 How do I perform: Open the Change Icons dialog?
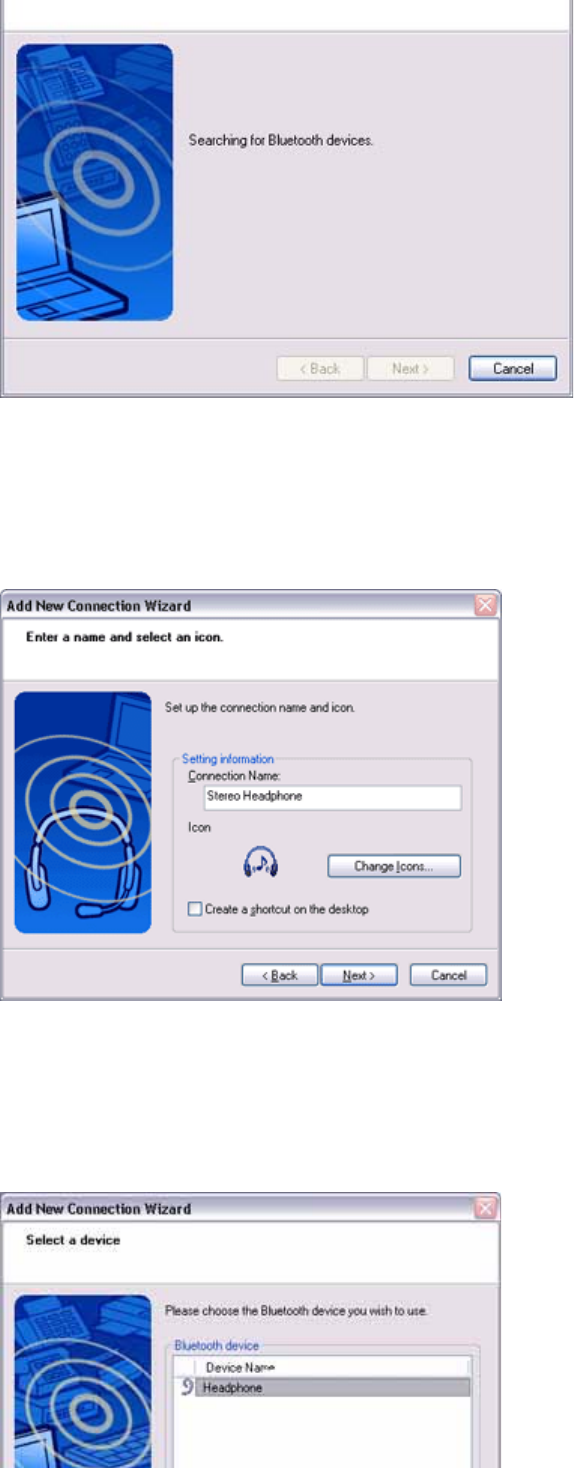[x=394, y=866]
